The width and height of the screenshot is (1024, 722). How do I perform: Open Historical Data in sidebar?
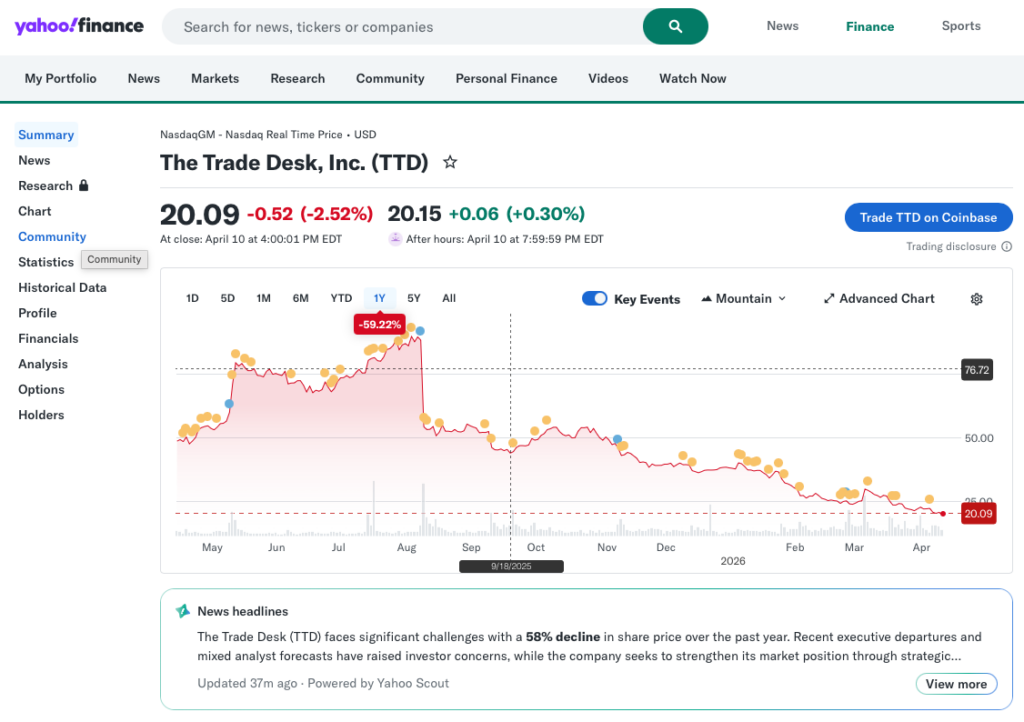click(62, 288)
